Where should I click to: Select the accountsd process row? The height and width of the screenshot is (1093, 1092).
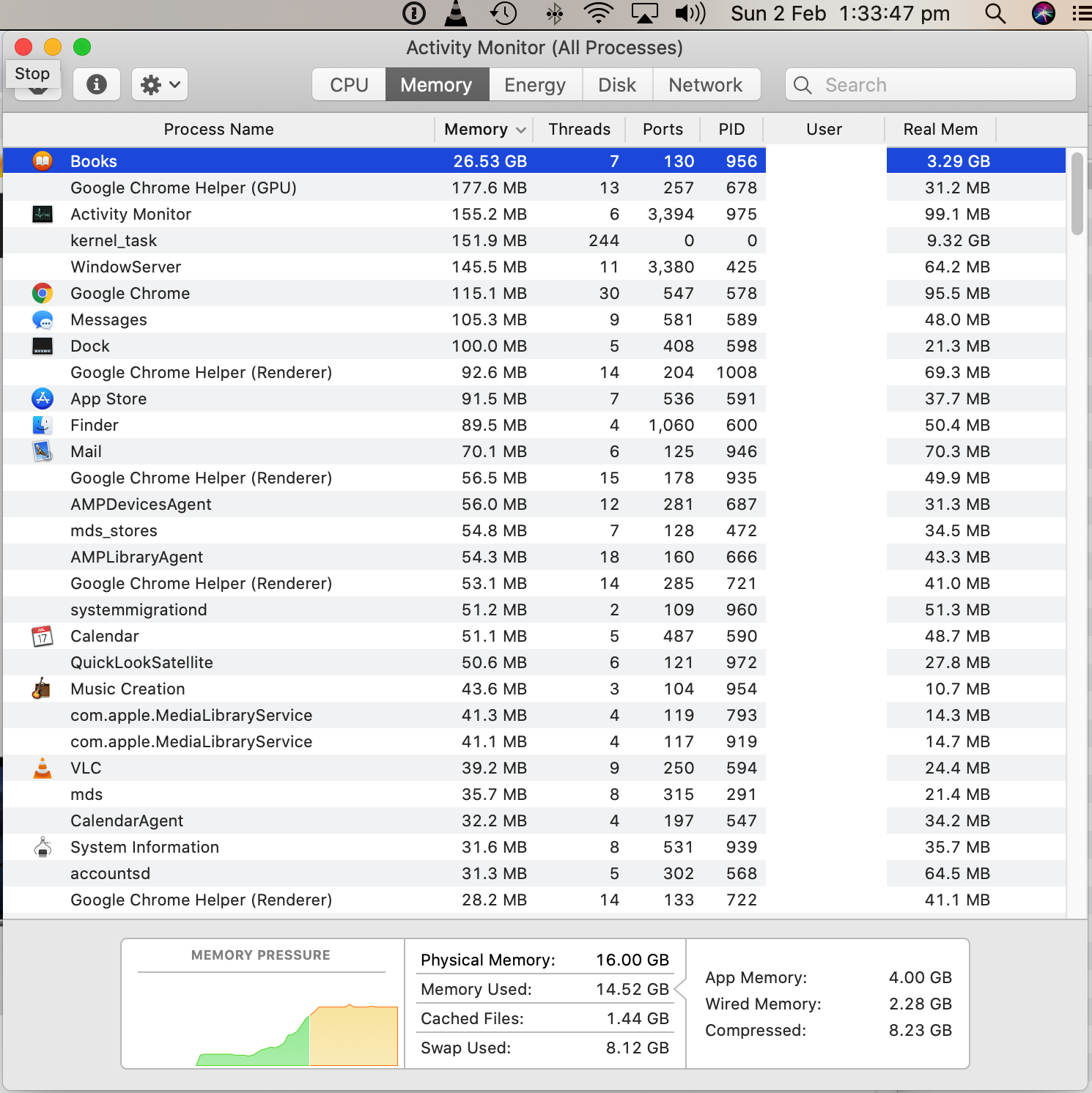point(534,873)
